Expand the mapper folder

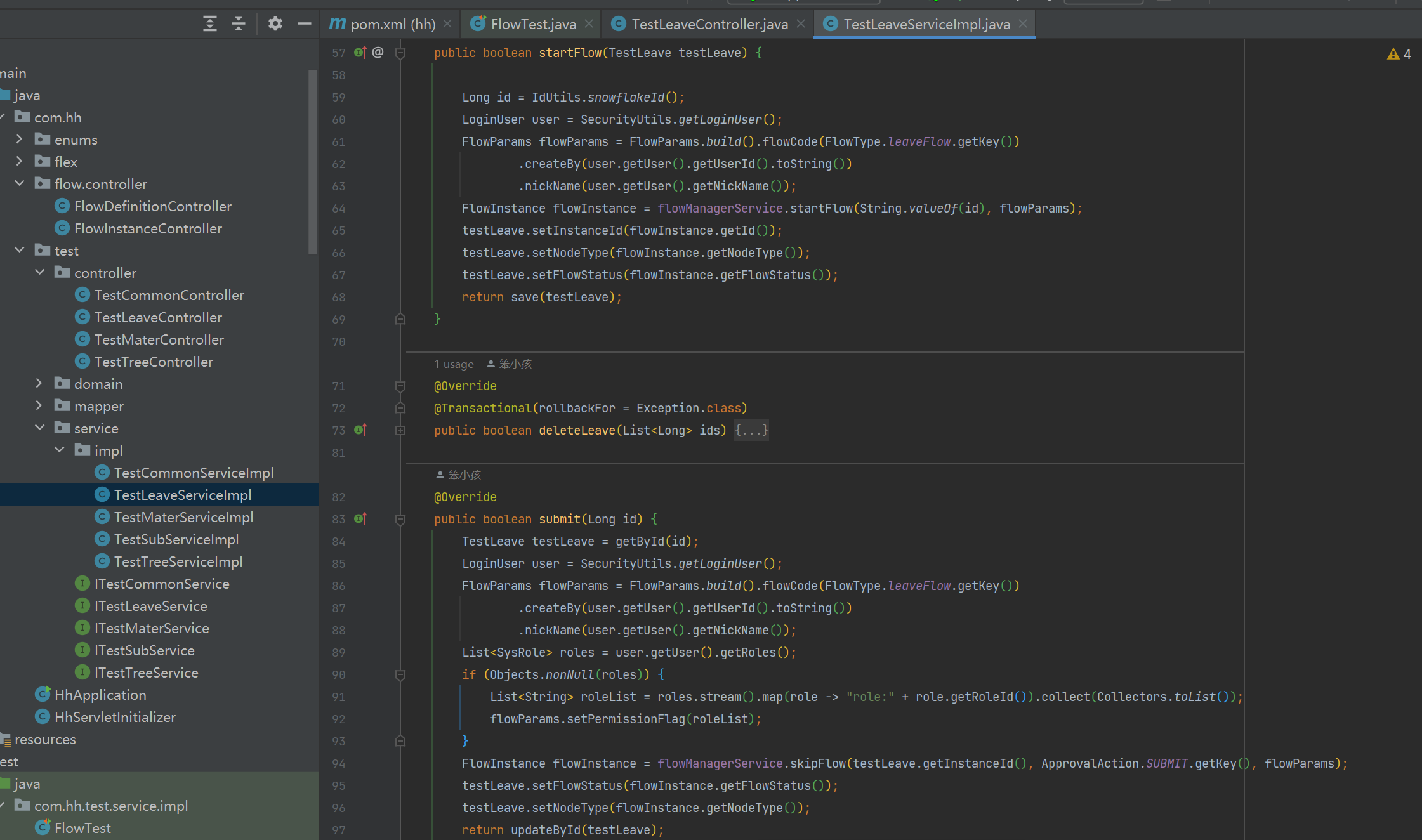(39, 405)
